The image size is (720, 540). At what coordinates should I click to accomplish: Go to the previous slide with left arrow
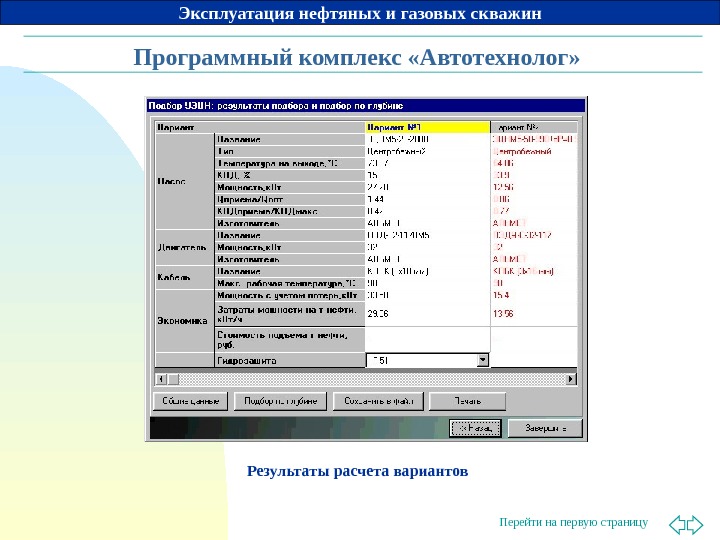click(x=677, y=524)
